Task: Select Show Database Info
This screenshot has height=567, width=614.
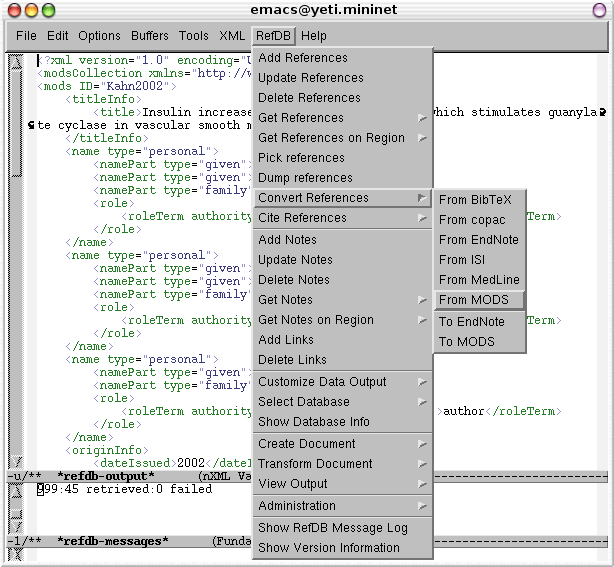Action: click(343, 421)
